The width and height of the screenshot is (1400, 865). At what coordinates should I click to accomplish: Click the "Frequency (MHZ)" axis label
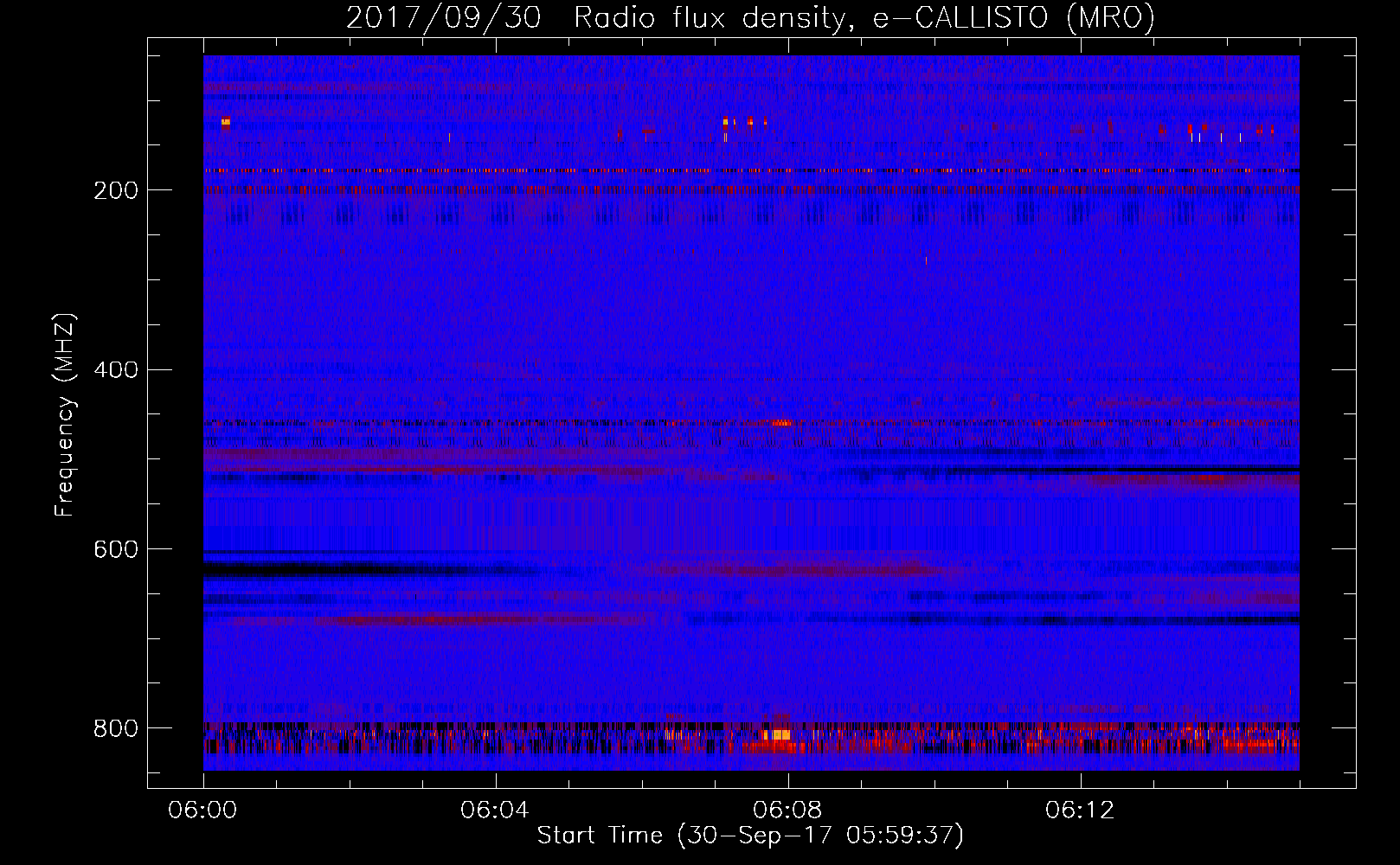tap(65, 414)
